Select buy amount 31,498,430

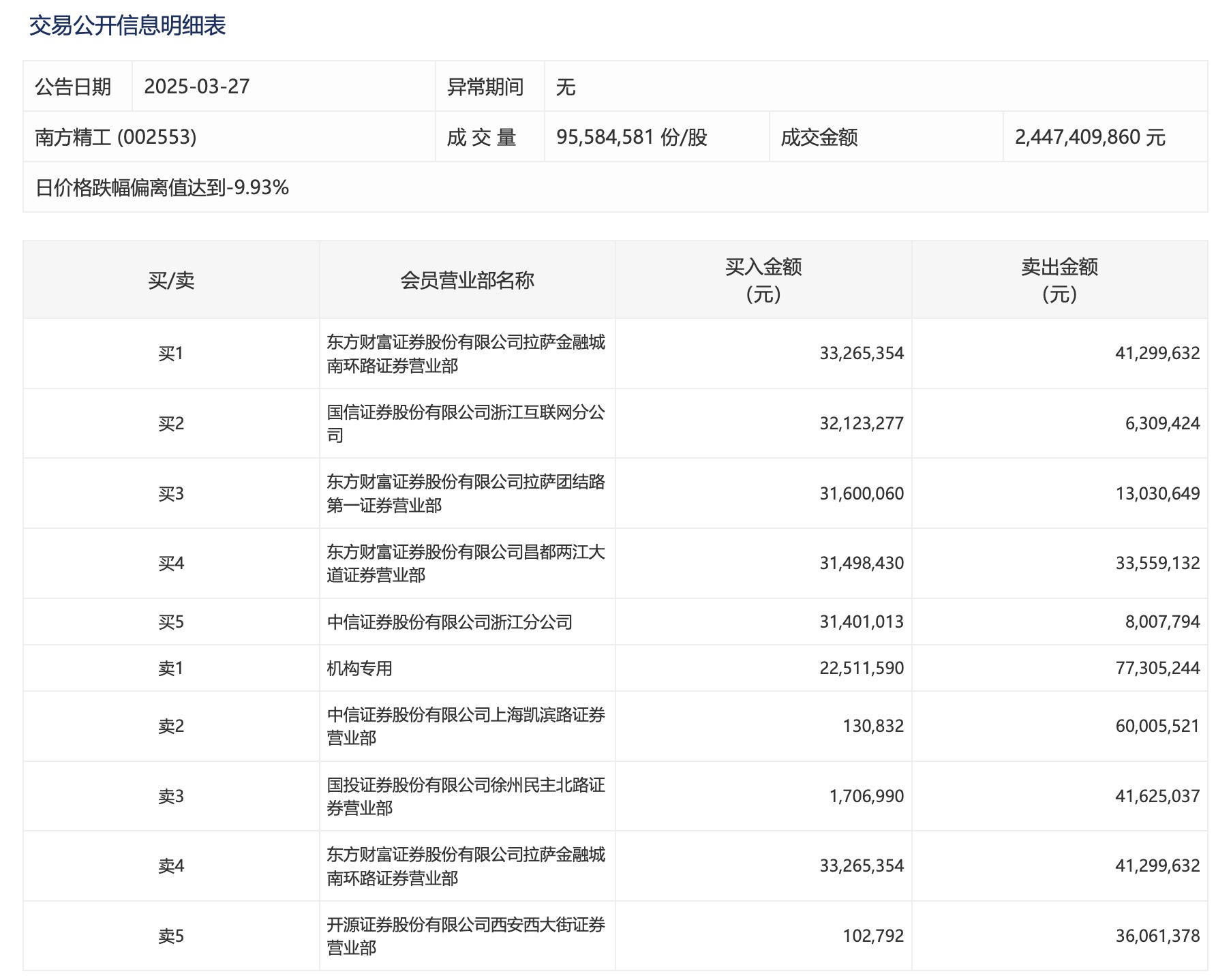coord(862,563)
